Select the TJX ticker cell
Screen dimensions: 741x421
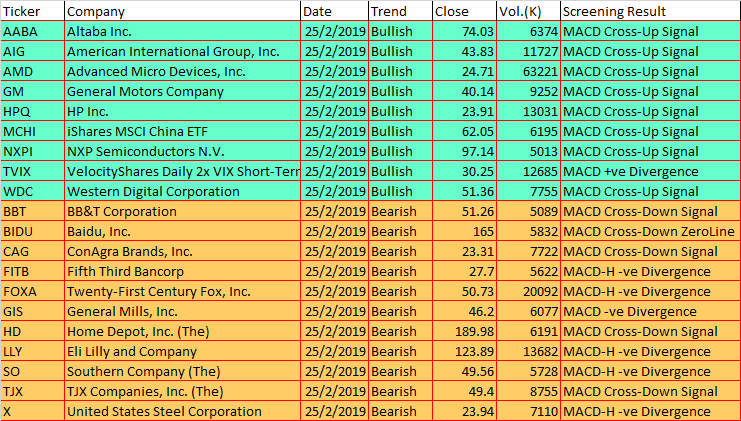coord(33,391)
